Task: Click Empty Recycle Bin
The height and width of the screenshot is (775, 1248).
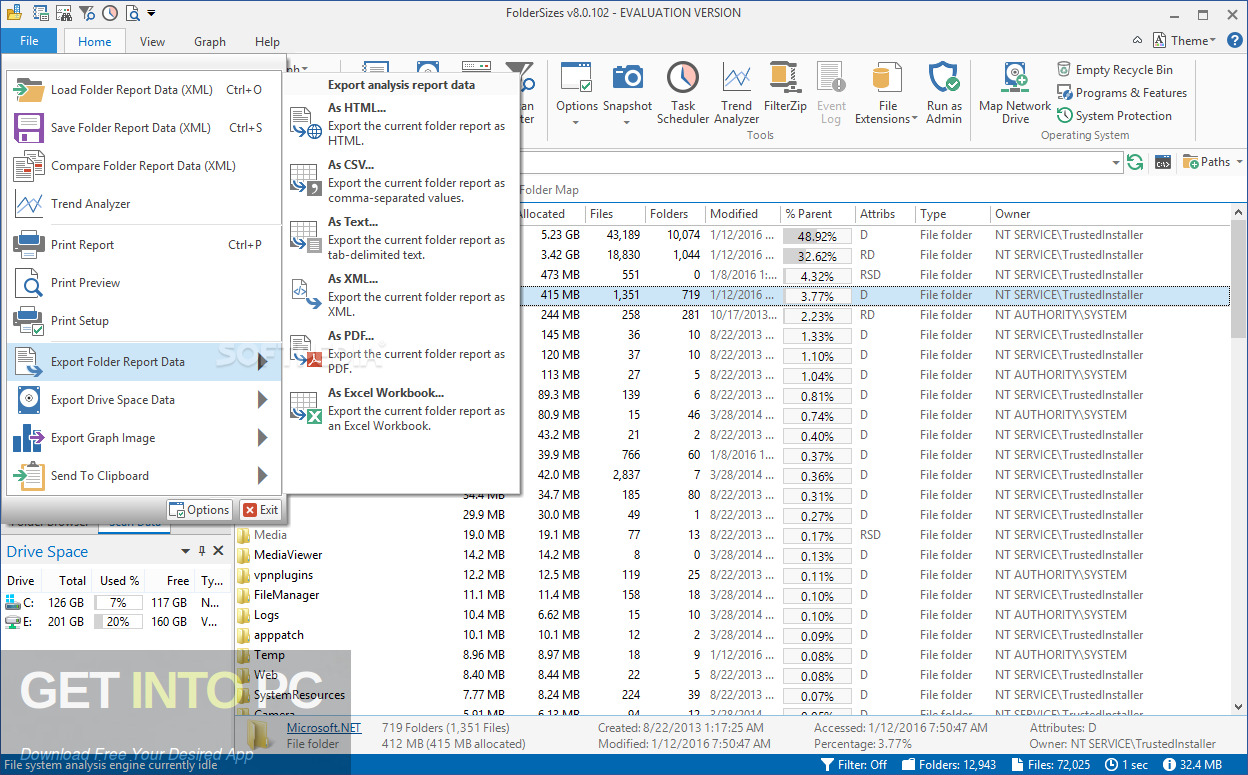Action: click(x=1115, y=69)
